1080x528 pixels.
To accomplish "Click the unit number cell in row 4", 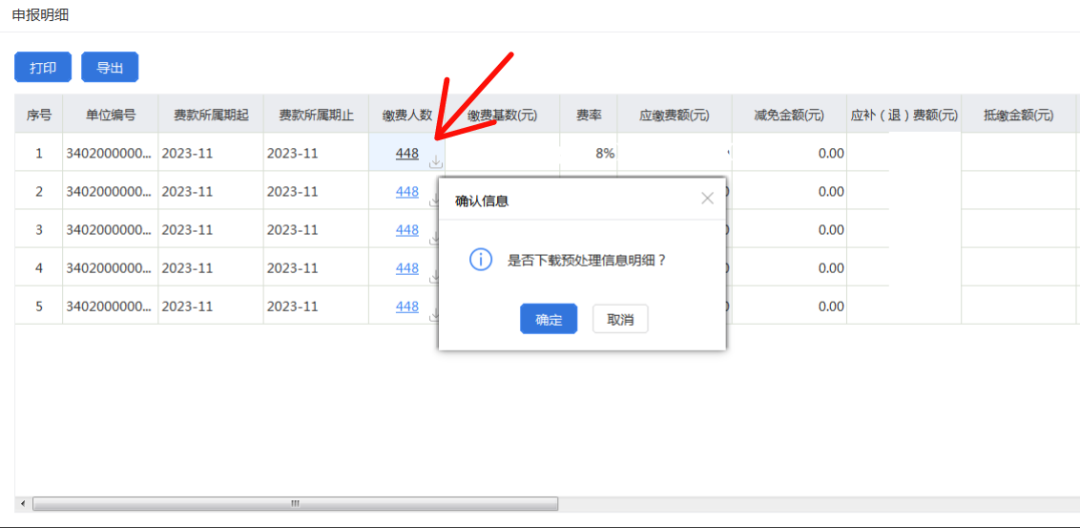I will click(x=110, y=268).
